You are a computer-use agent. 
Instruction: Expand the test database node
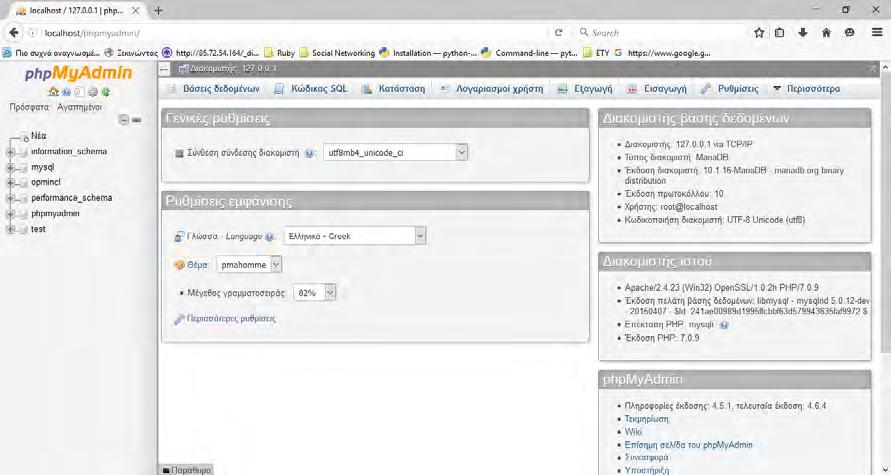[10, 230]
